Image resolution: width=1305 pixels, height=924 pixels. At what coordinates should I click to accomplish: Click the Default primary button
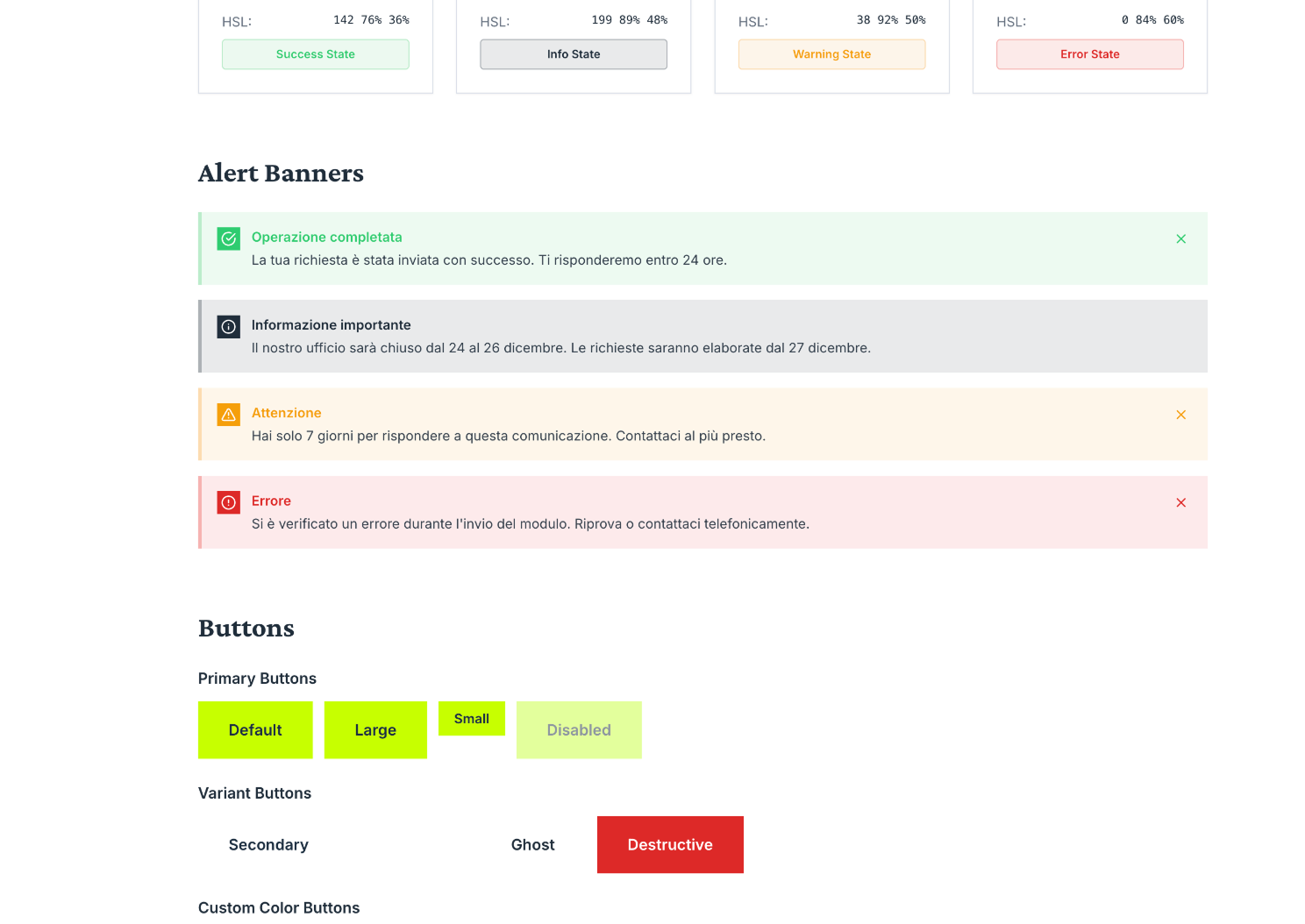coord(255,730)
